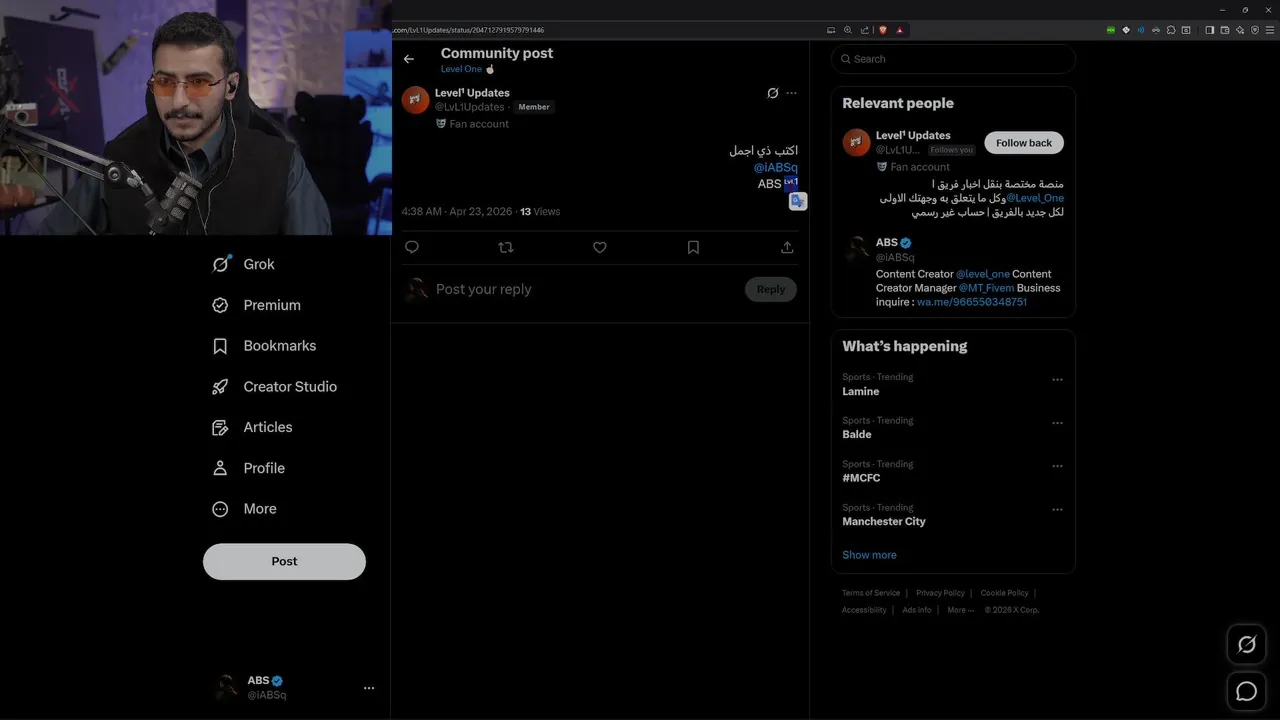
Task: Click the large Post button
Action: [284, 562]
